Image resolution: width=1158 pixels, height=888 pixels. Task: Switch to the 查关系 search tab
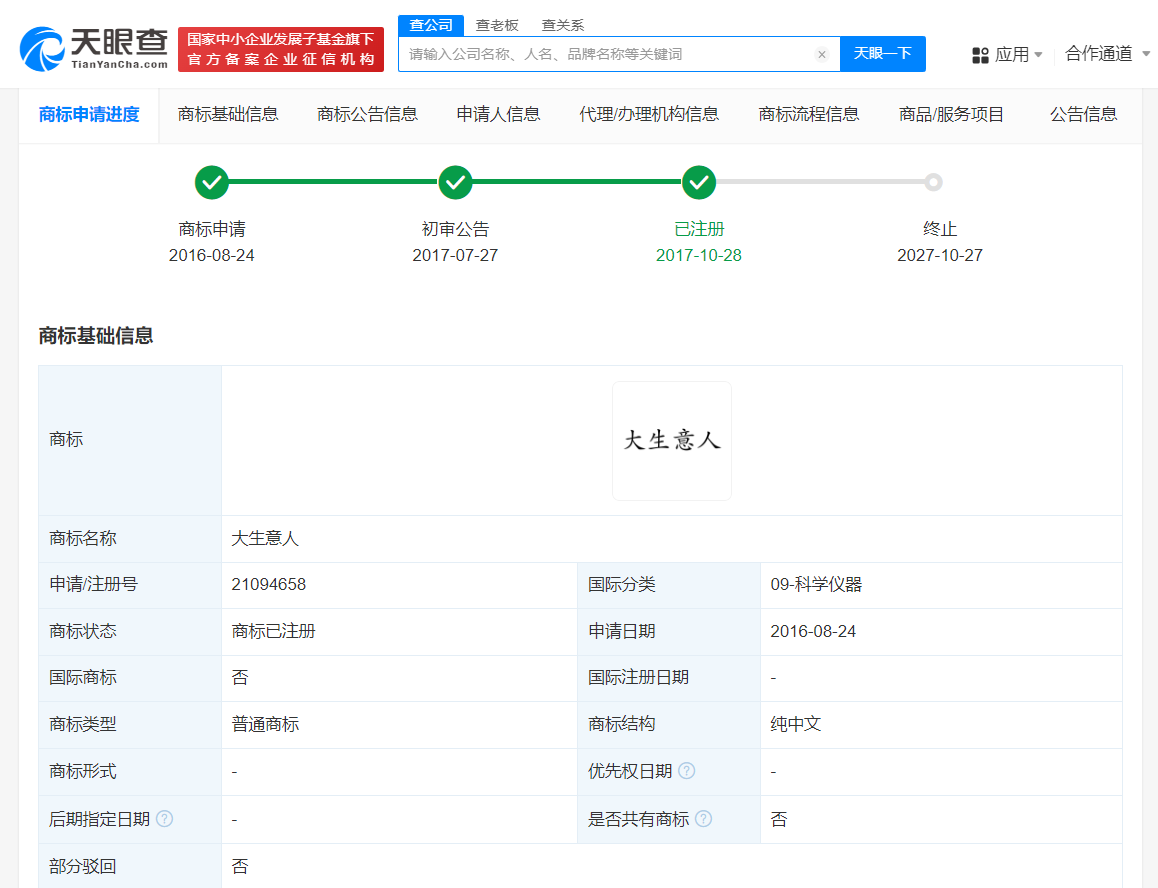[x=563, y=26]
